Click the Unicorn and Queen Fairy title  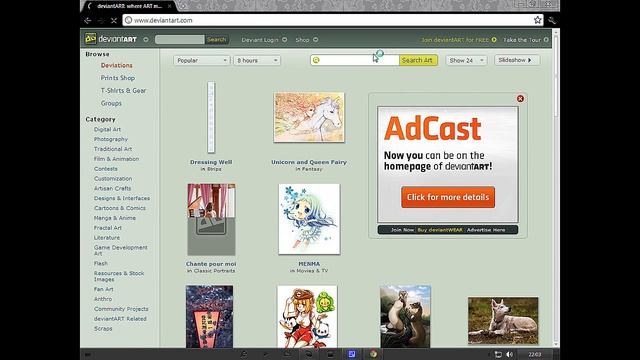(309, 162)
